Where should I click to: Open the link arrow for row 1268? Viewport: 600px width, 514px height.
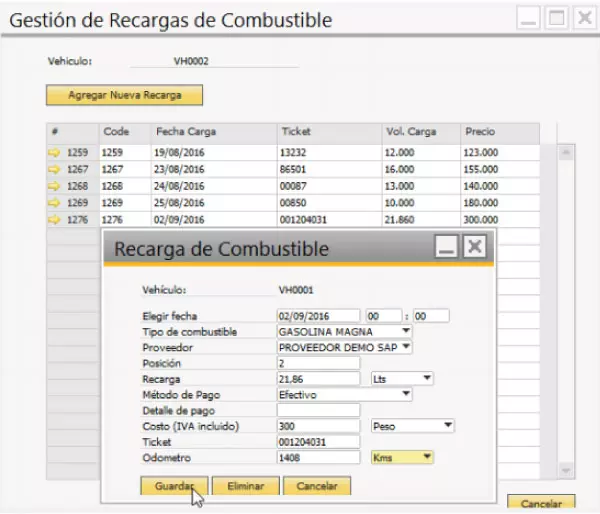(54, 186)
